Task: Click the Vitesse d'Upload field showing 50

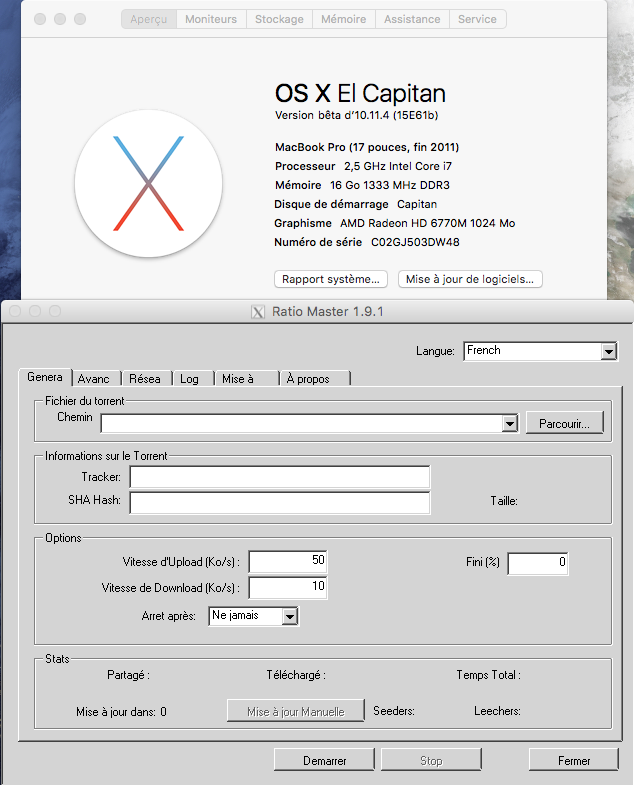Action: (x=288, y=561)
